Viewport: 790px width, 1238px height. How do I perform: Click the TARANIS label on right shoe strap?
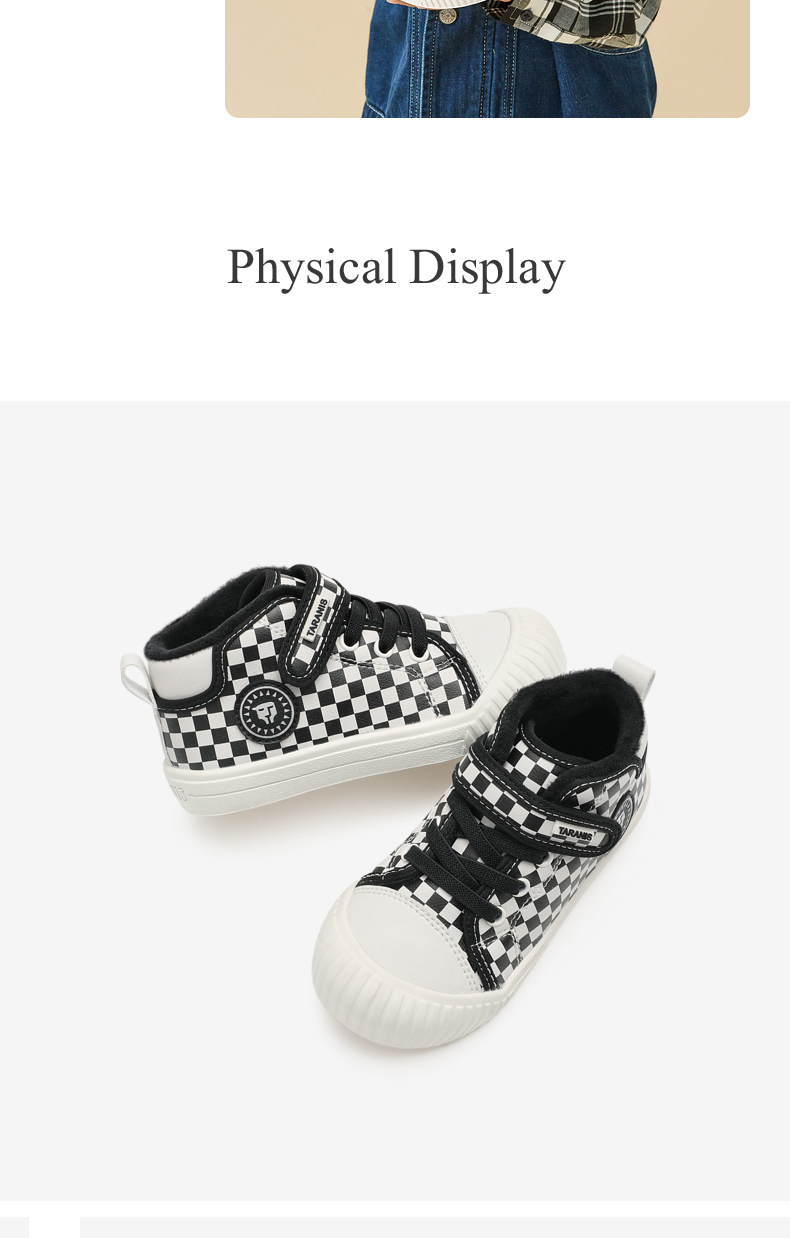(575, 832)
